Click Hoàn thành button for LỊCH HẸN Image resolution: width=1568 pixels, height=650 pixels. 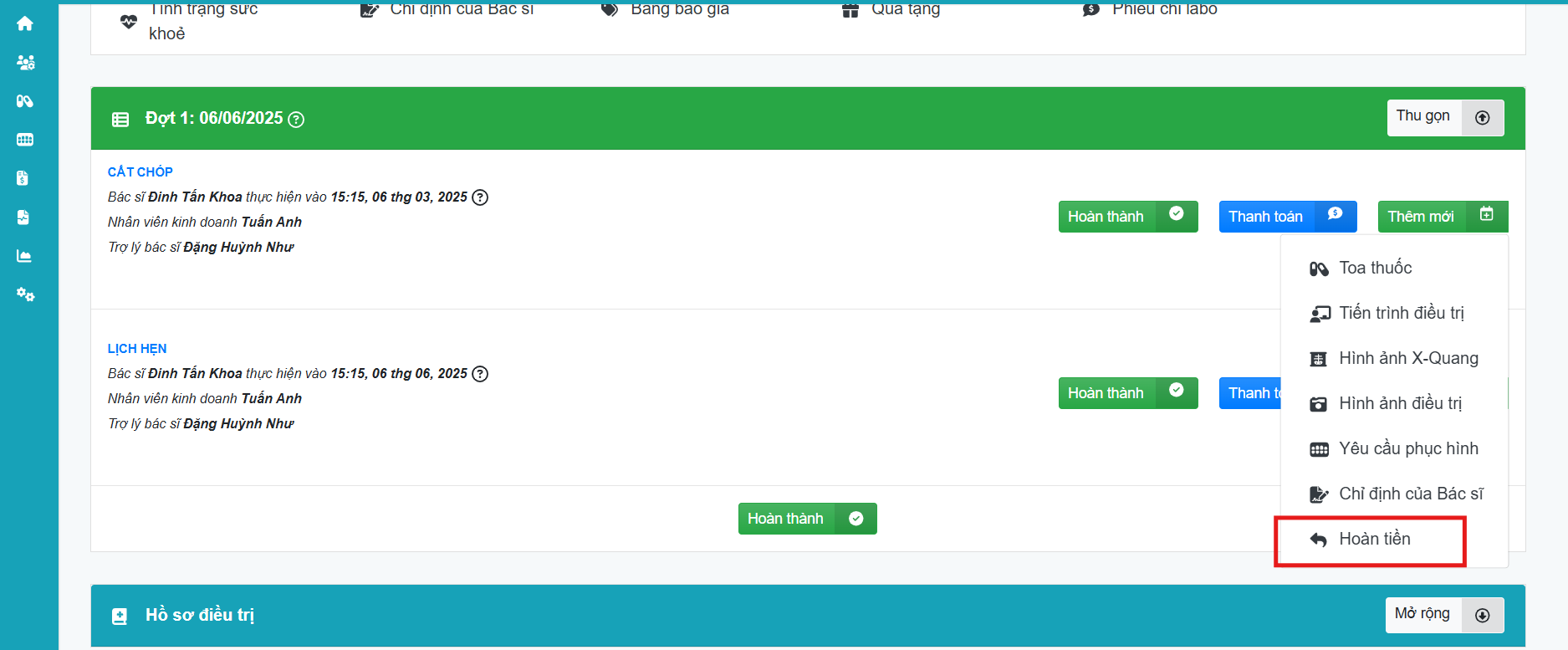tap(1126, 393)
